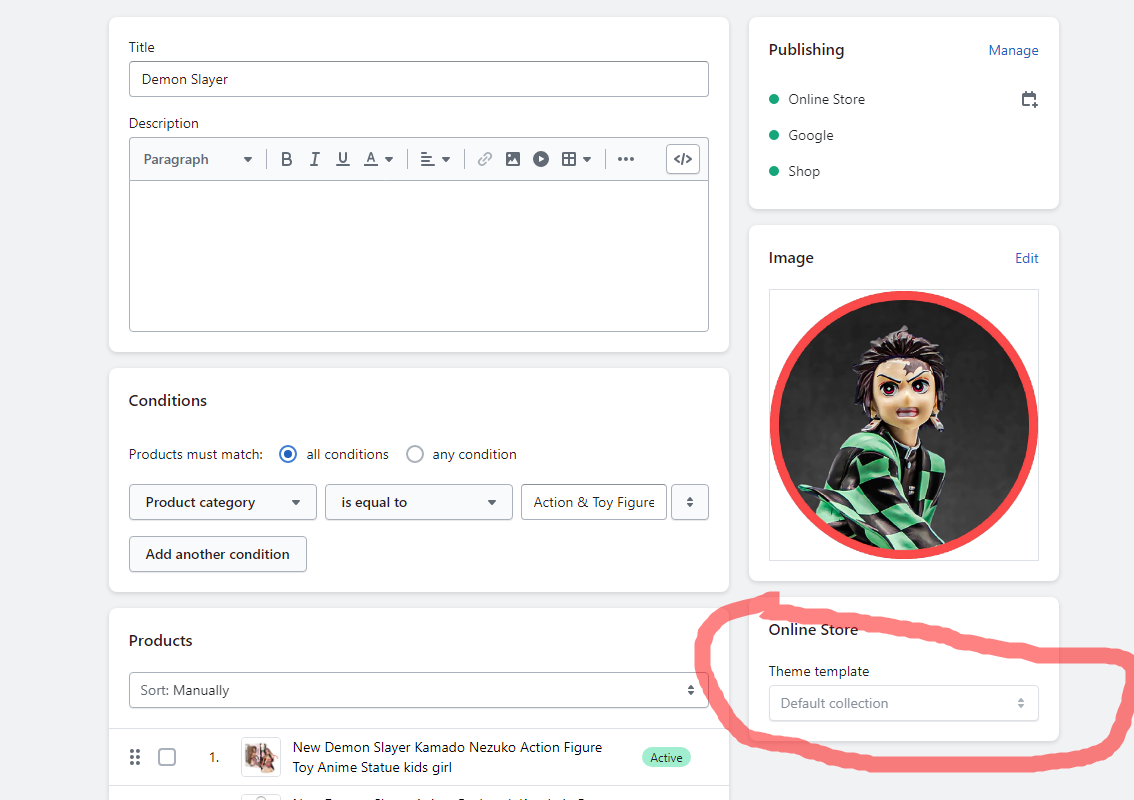
Task: Click the 'Theme template' label
Action: click(819, 671)
